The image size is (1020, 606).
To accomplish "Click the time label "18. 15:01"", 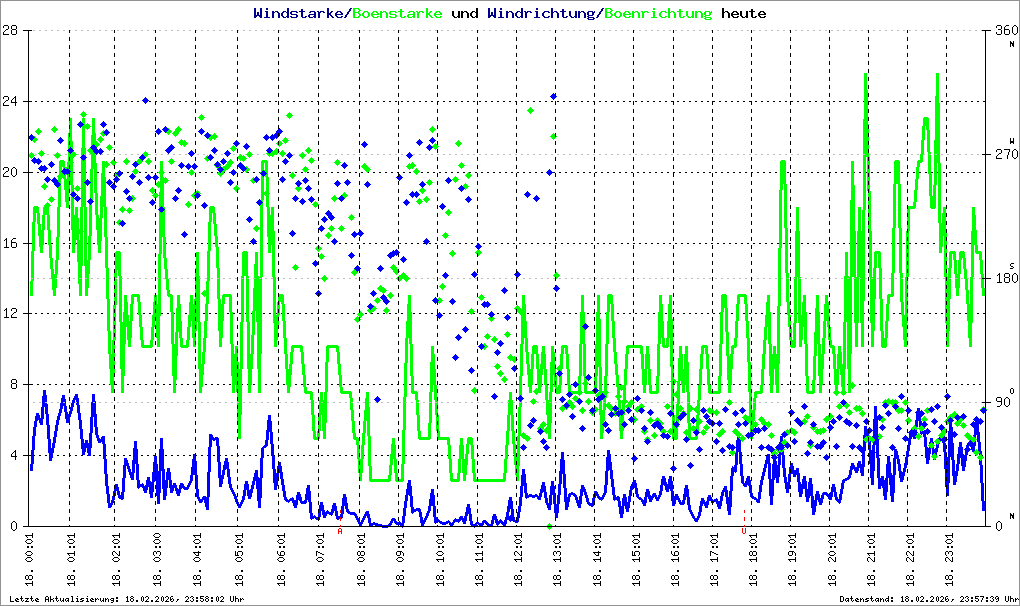I will pos(636,560).
